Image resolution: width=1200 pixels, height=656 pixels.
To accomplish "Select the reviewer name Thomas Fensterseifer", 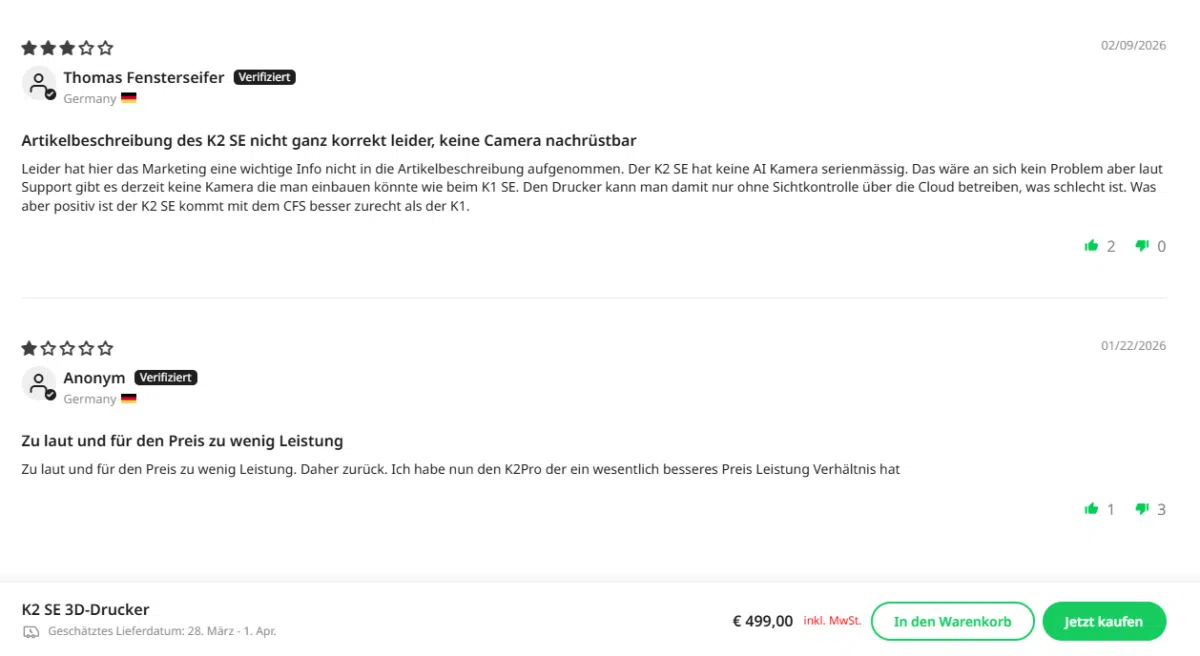I will tap(143, 77).
